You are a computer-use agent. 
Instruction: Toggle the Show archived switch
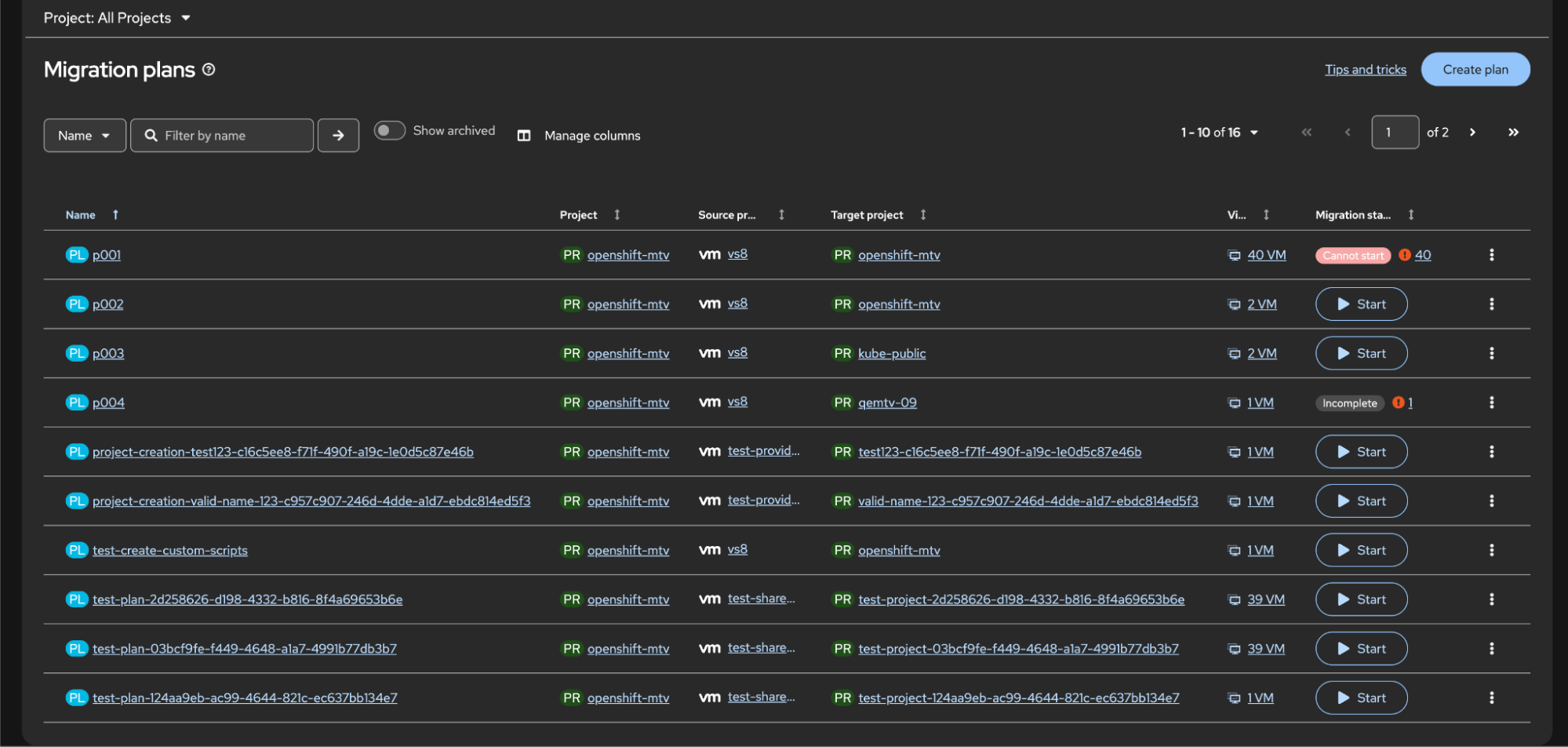[389, 130]
